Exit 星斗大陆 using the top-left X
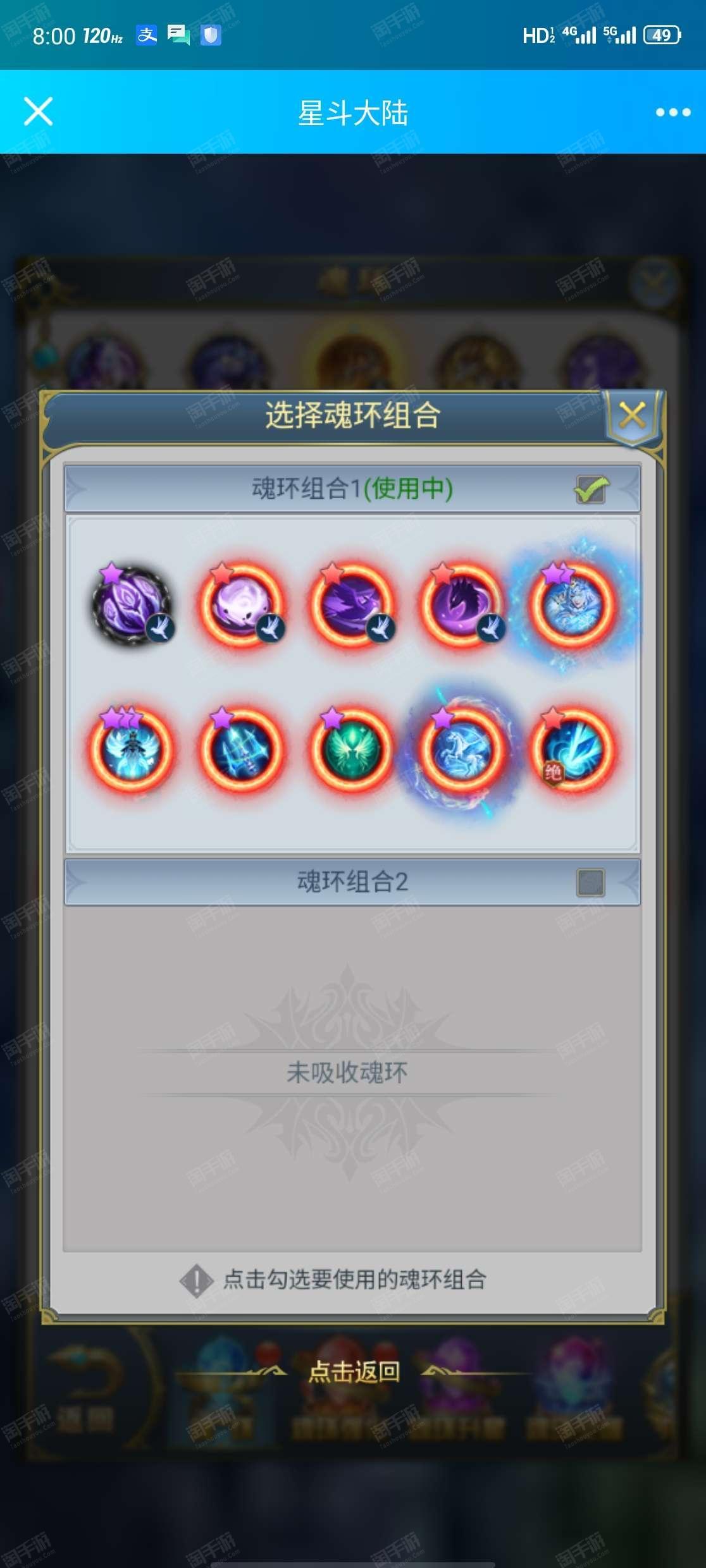This screenshot has height=1568, width=706. 38,112
